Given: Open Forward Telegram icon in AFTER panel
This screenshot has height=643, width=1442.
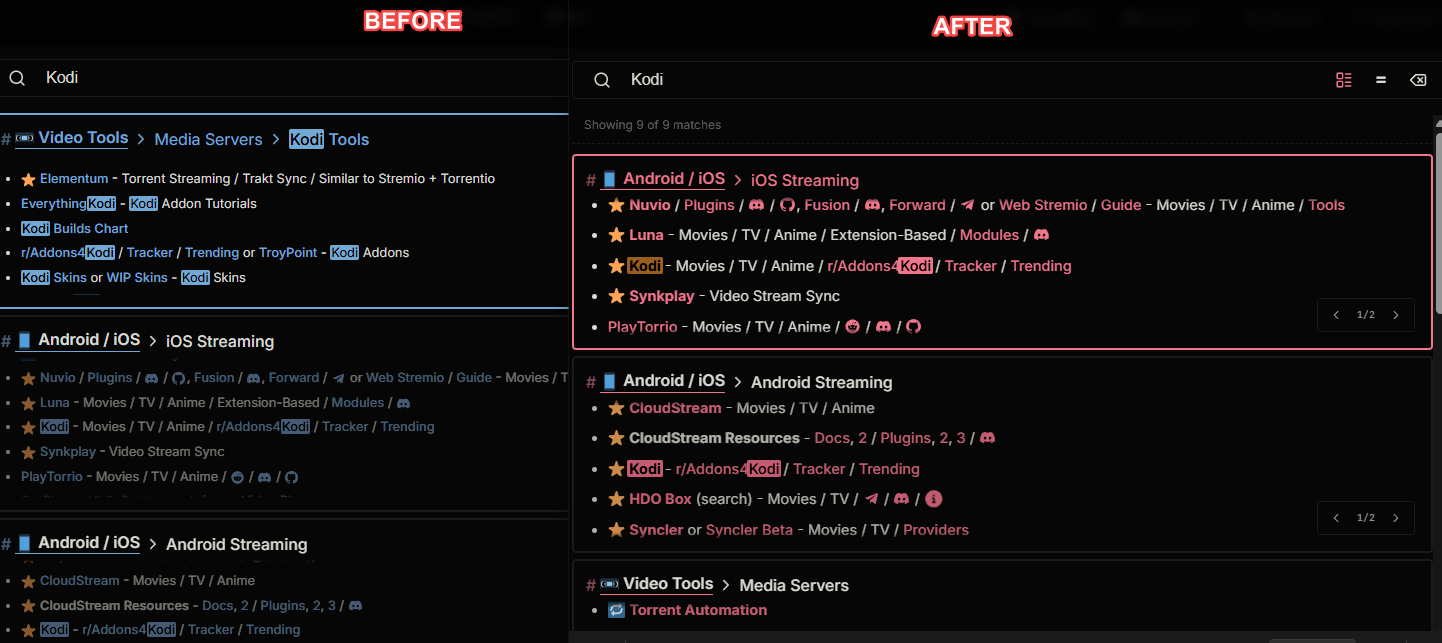Looking at the screenshot, I should [x=967, y=205].
